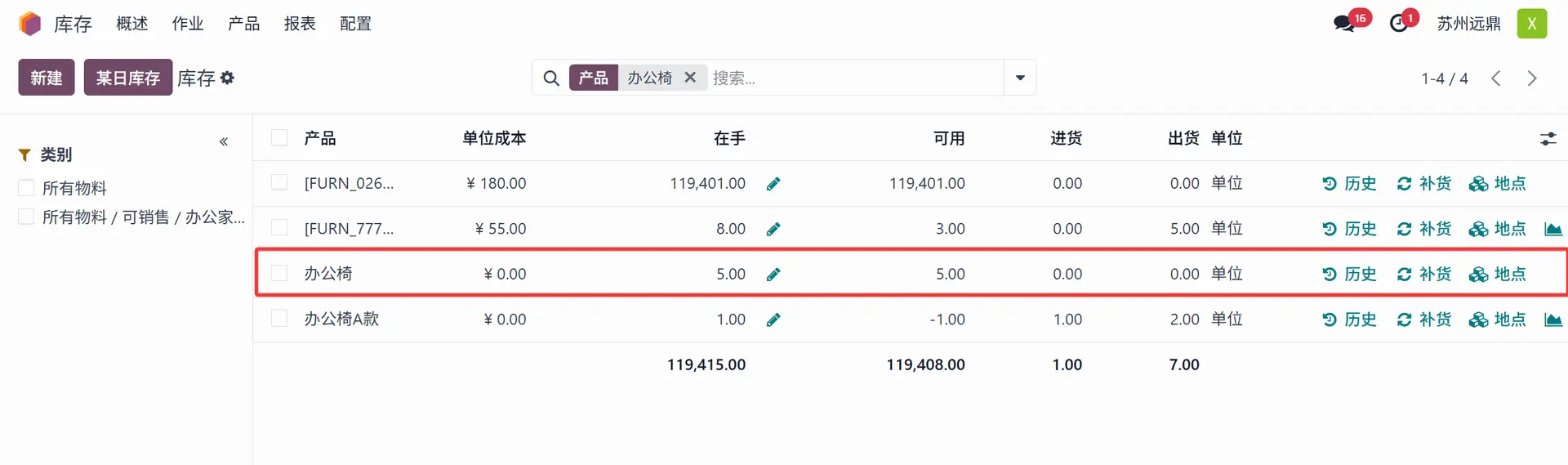Click the 新建 button

[x=47, y=78]
